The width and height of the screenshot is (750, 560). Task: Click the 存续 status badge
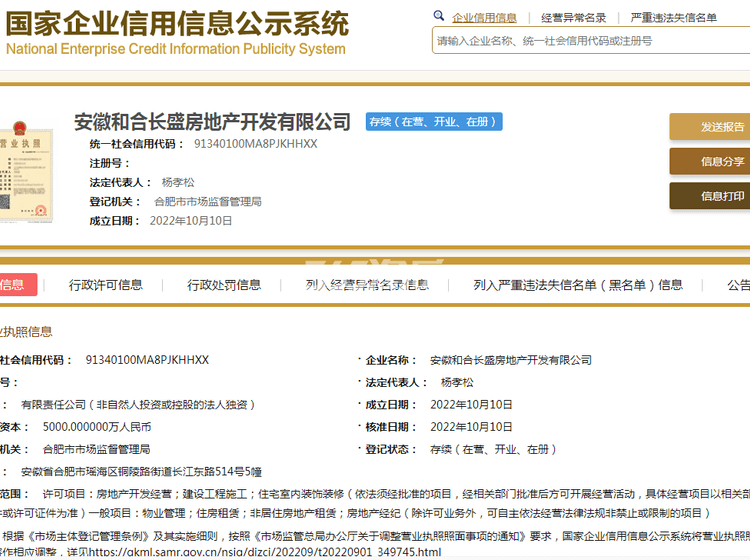pos(434,122)
